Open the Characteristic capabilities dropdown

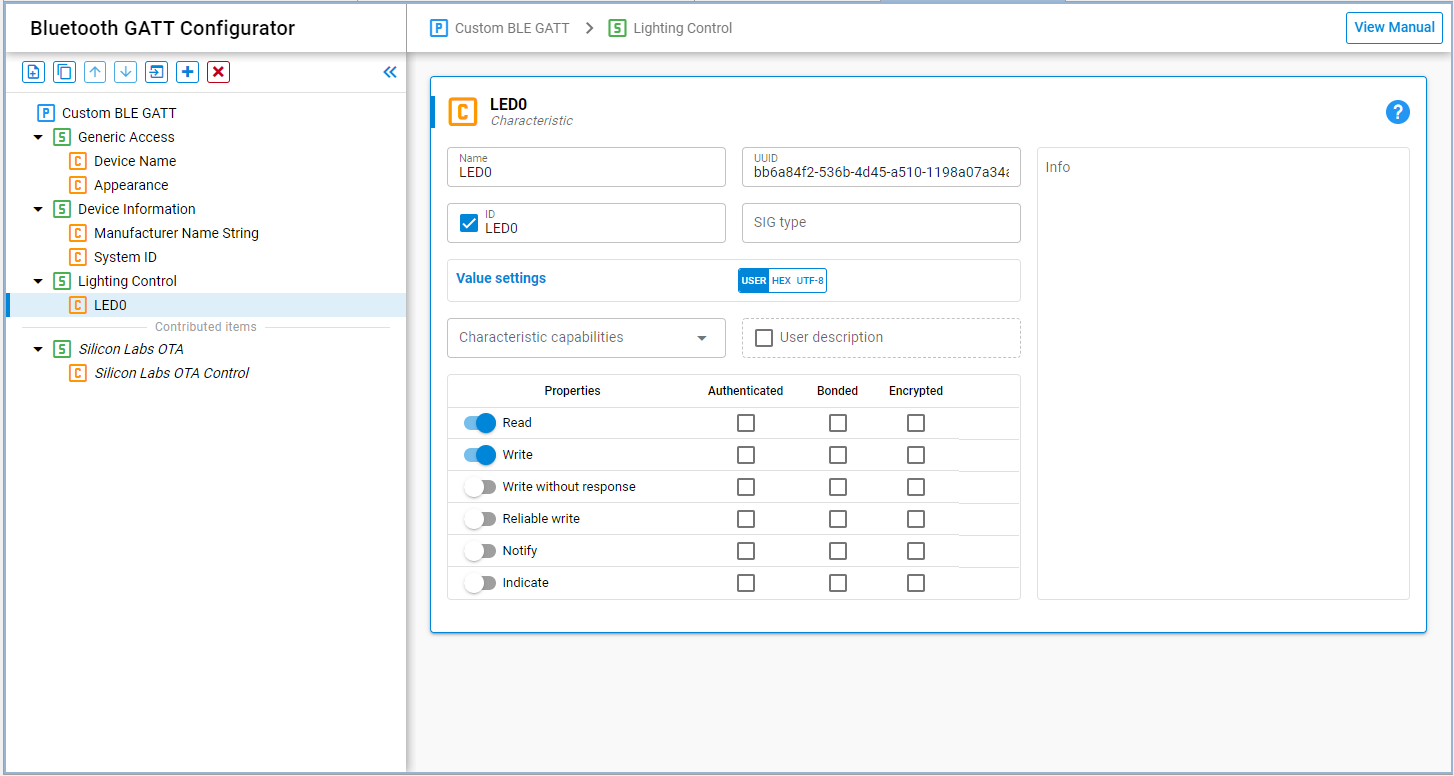[x=586, y=338]
